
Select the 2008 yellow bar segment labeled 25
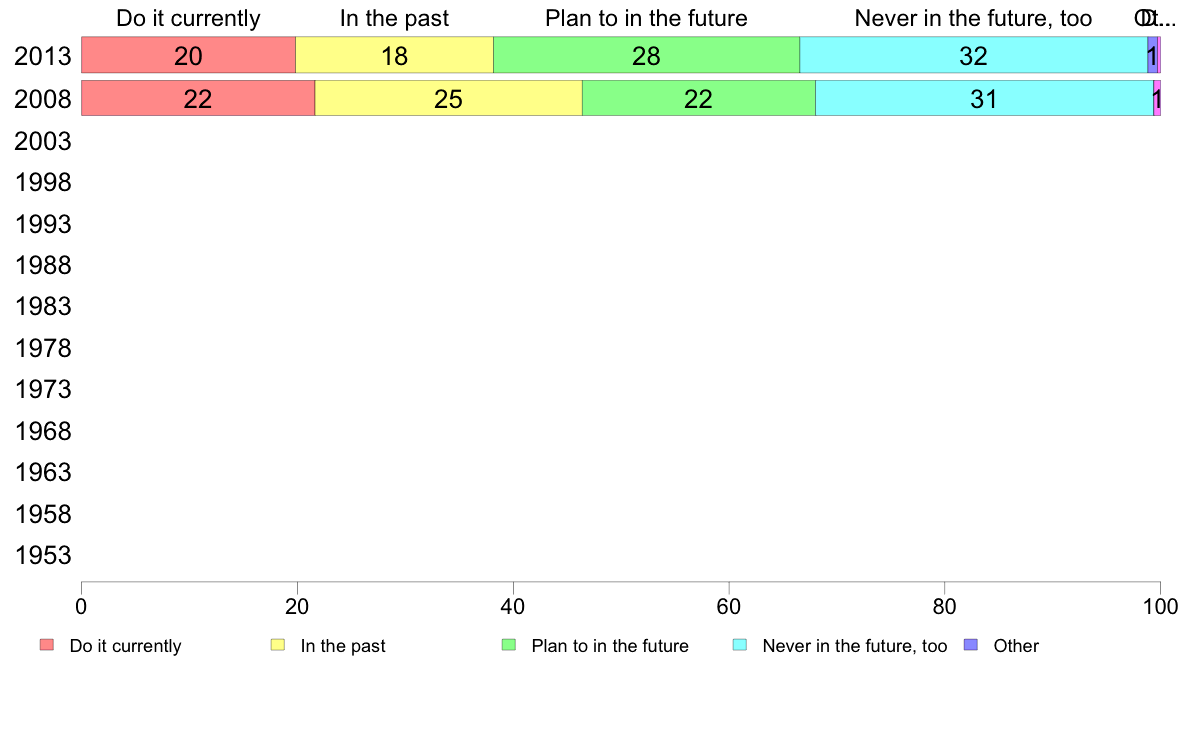click(449, 99)
